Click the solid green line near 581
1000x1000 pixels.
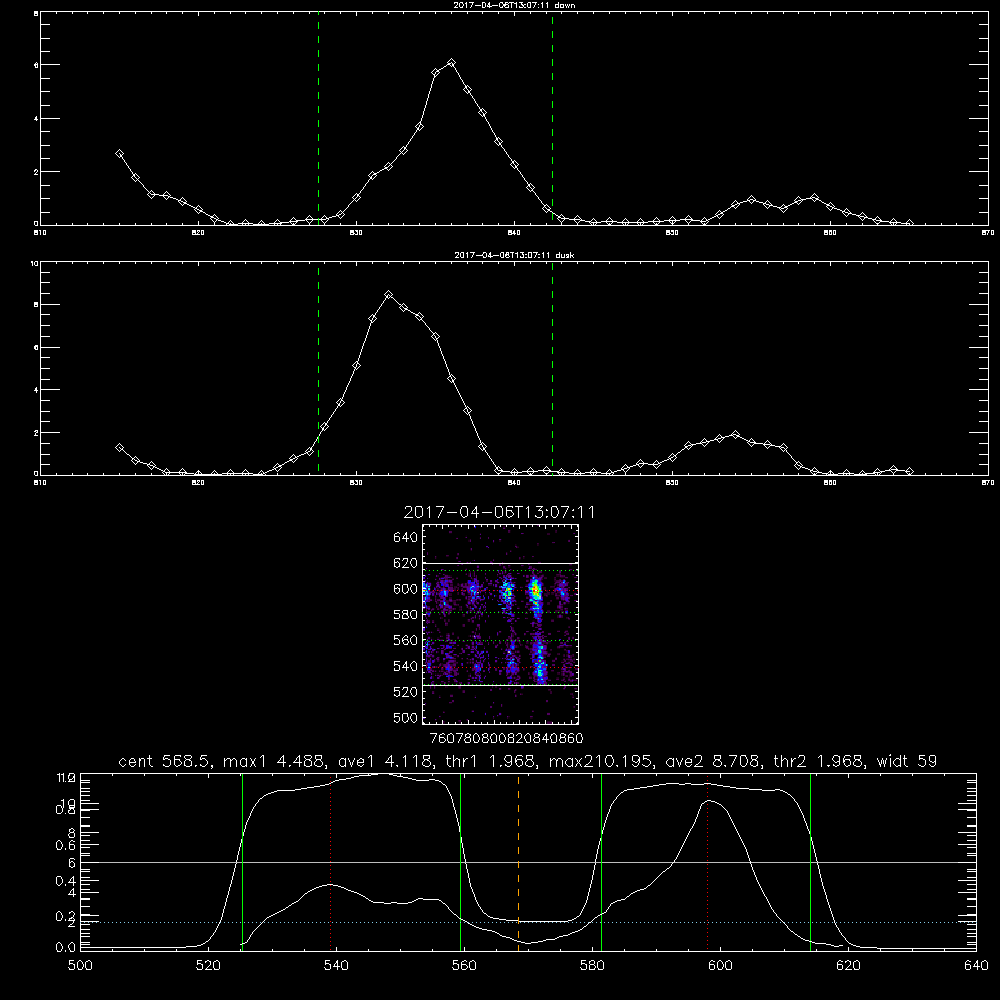pyautogui.click(x=601, y=862)
